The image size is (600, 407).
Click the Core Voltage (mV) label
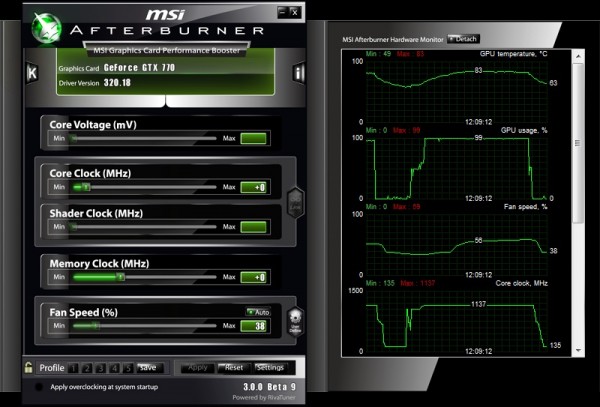click(x=93, y=125)
